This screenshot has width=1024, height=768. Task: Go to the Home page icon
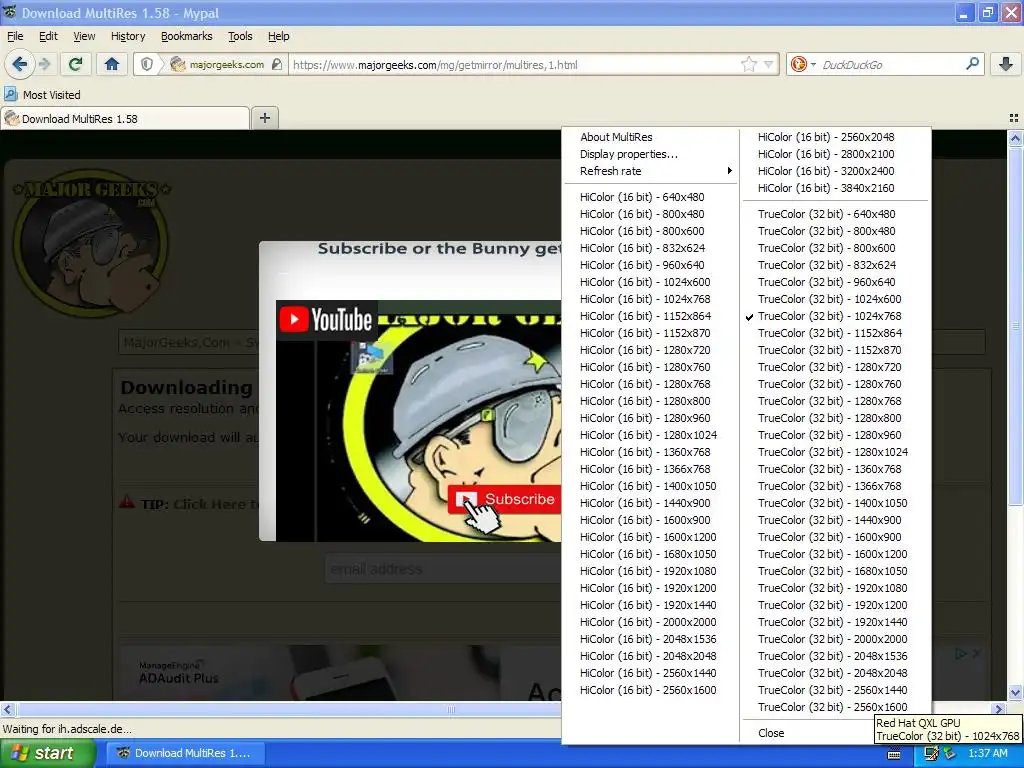tap(112, 64)
